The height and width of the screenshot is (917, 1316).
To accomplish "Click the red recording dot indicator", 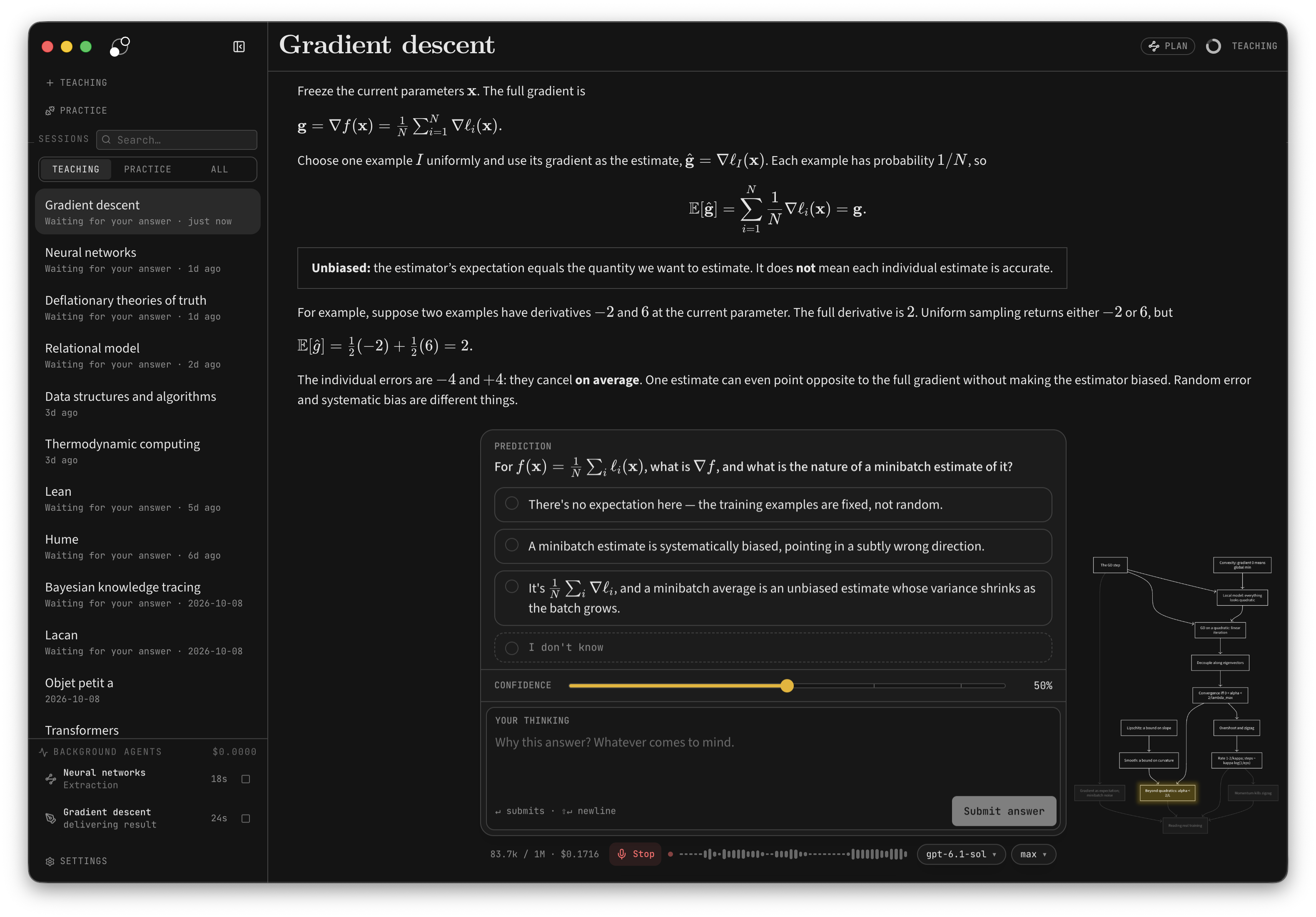I will [x=670, y=854].
